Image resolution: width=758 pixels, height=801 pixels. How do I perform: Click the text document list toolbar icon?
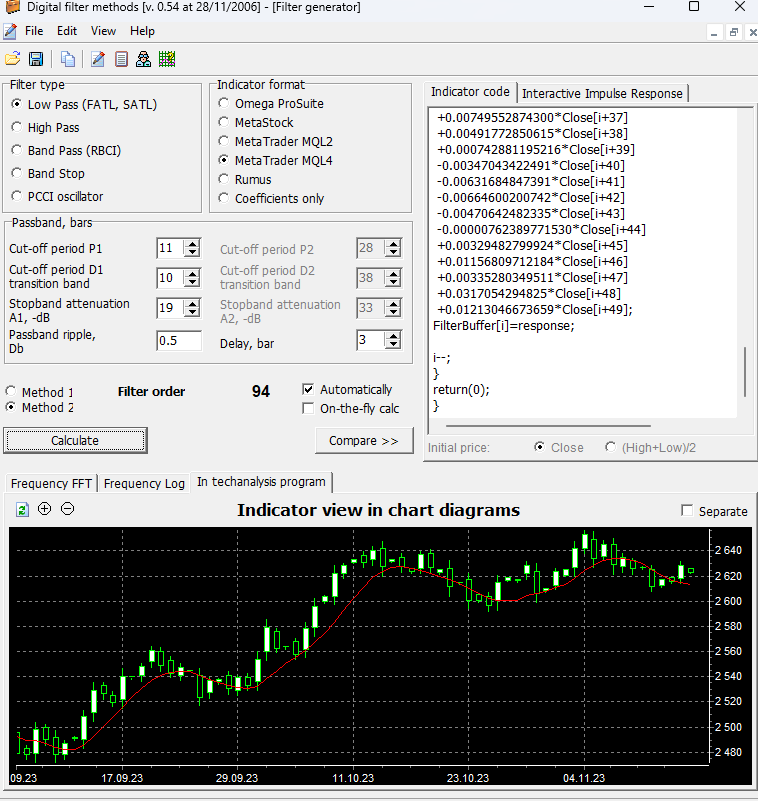(x=121, y=59)
